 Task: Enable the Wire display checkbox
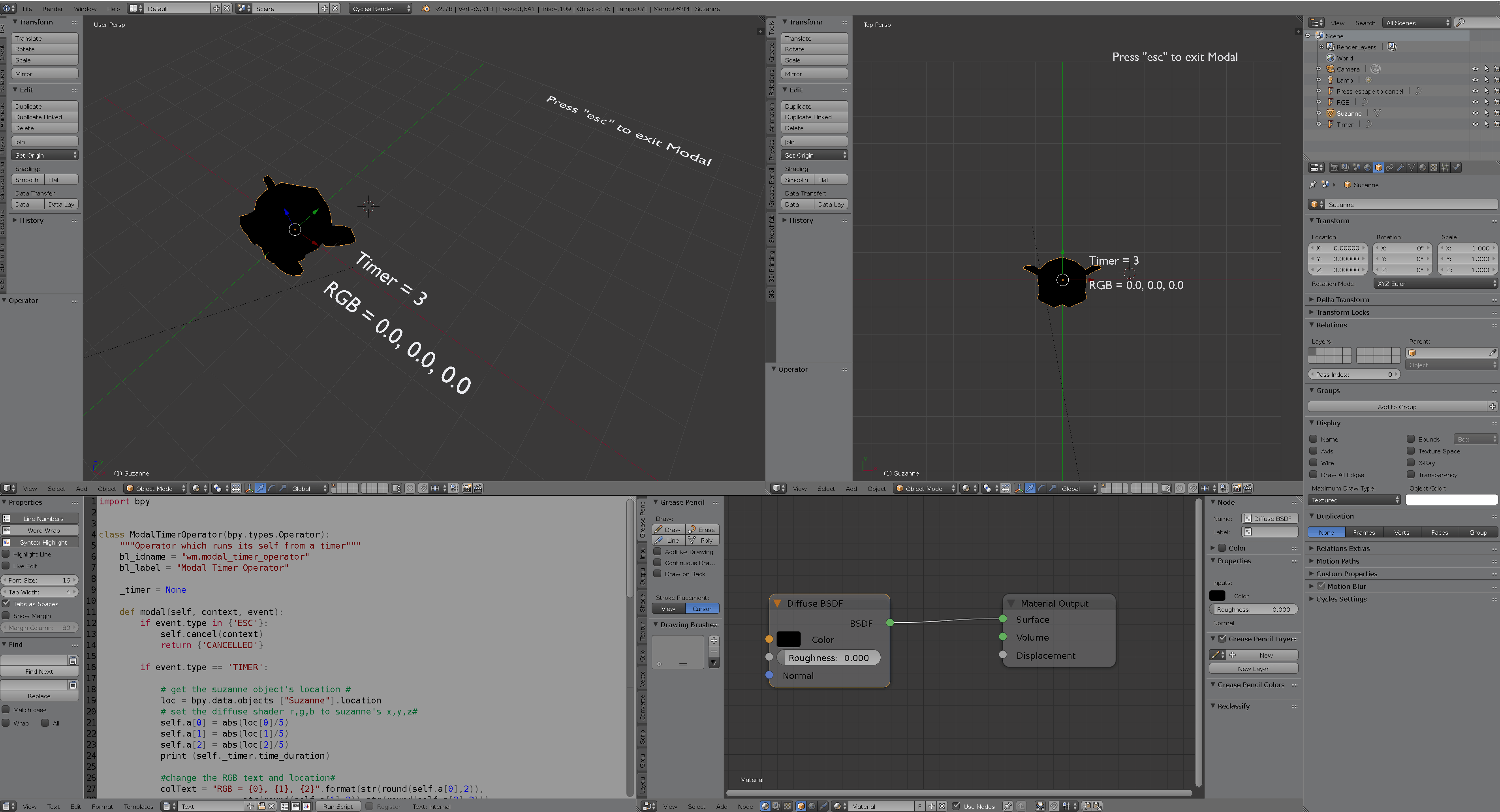[x=1314, y=462]
